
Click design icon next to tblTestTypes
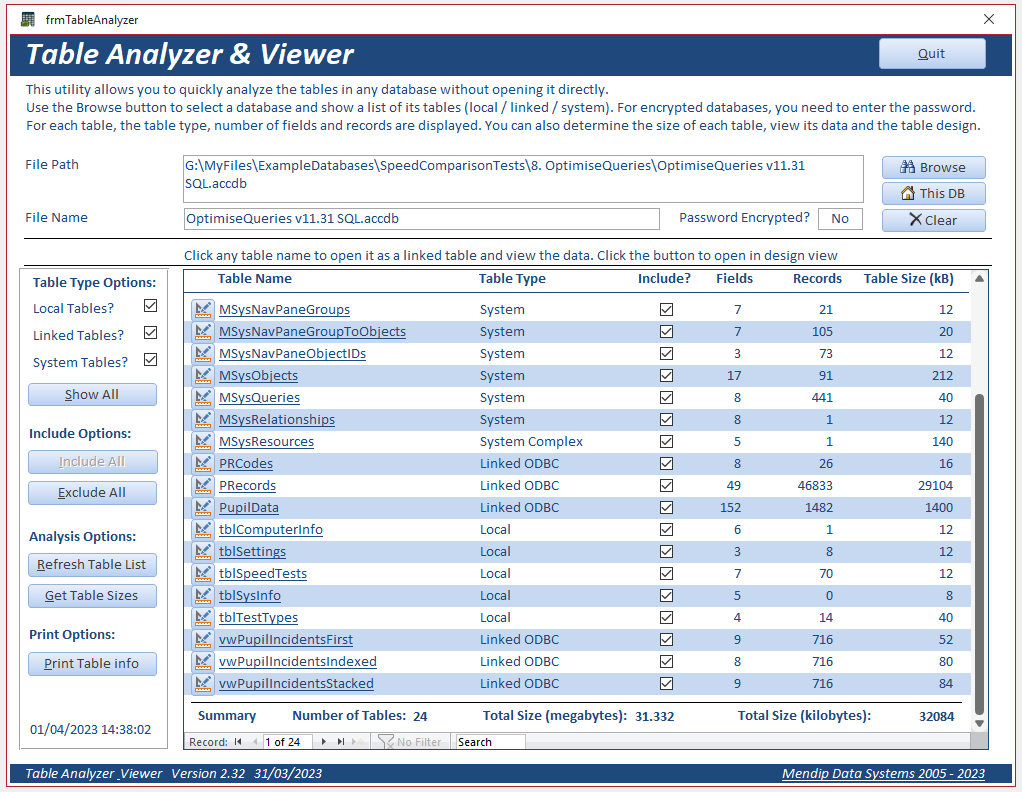click(203, 618)
